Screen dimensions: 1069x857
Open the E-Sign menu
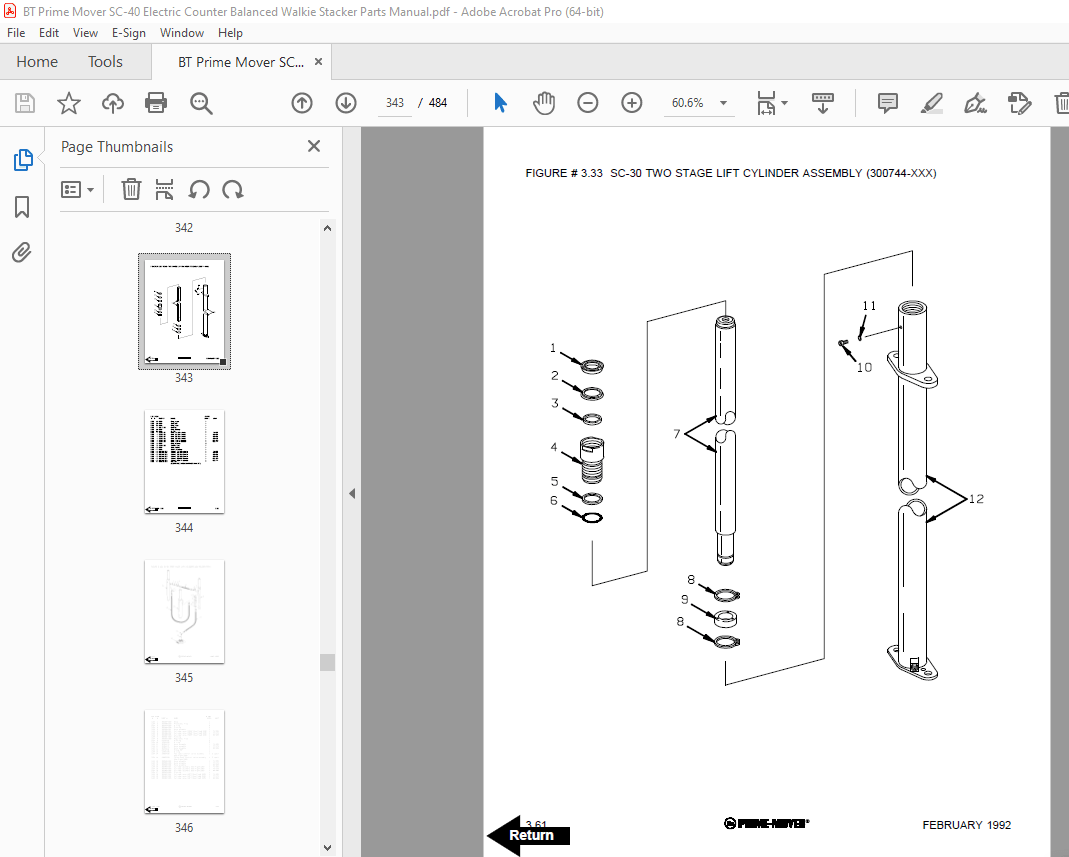point(128,33)
